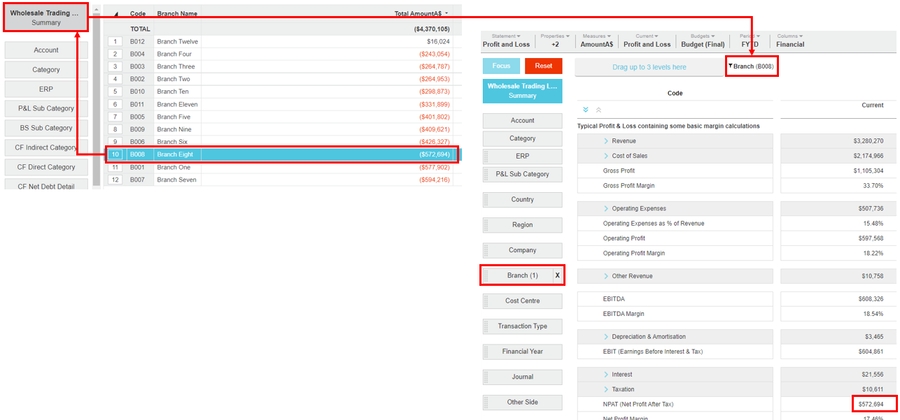Remove Branch filter using the X
The height and width of the screenshot is (420, 900).
point(557,275)
